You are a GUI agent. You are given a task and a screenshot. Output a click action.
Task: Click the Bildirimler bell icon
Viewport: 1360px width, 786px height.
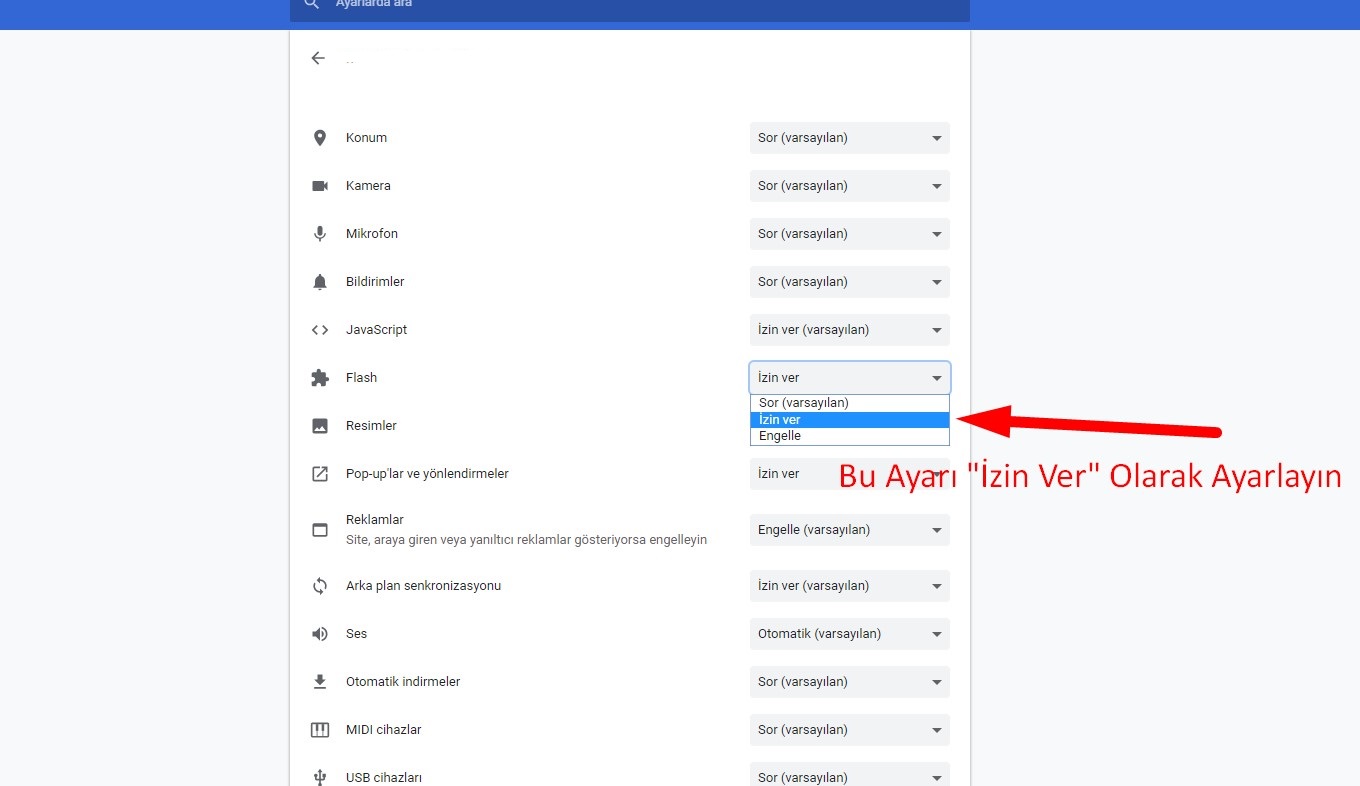[x=320, y=282]
